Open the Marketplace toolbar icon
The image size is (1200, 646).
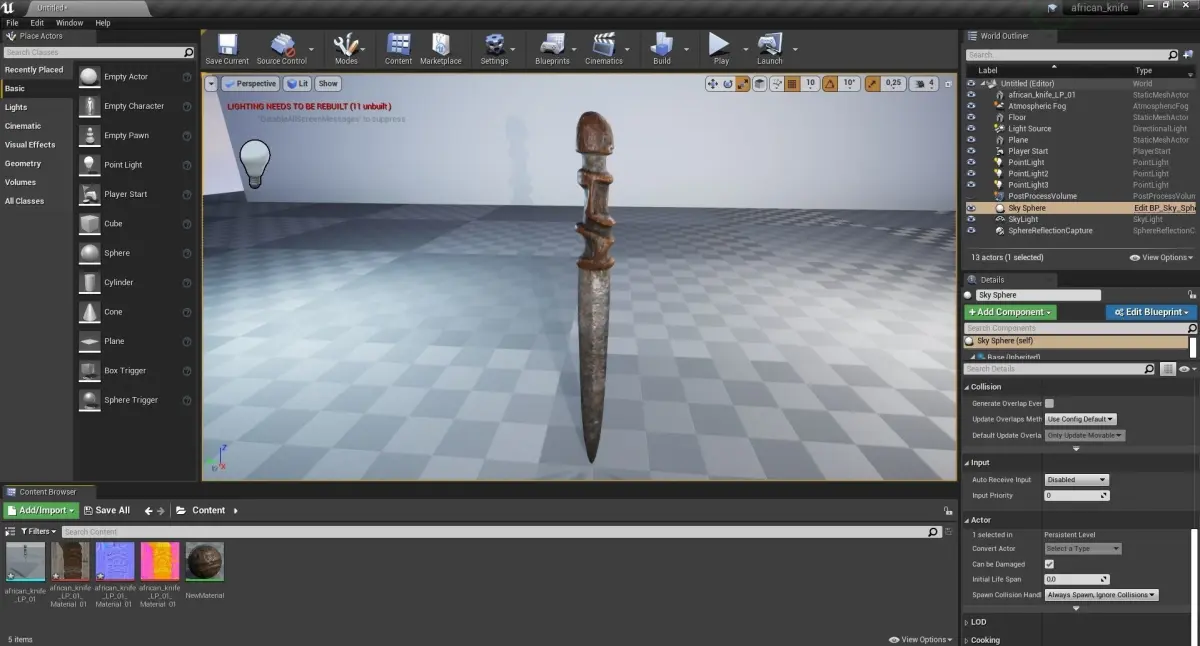tap(441, 44)
